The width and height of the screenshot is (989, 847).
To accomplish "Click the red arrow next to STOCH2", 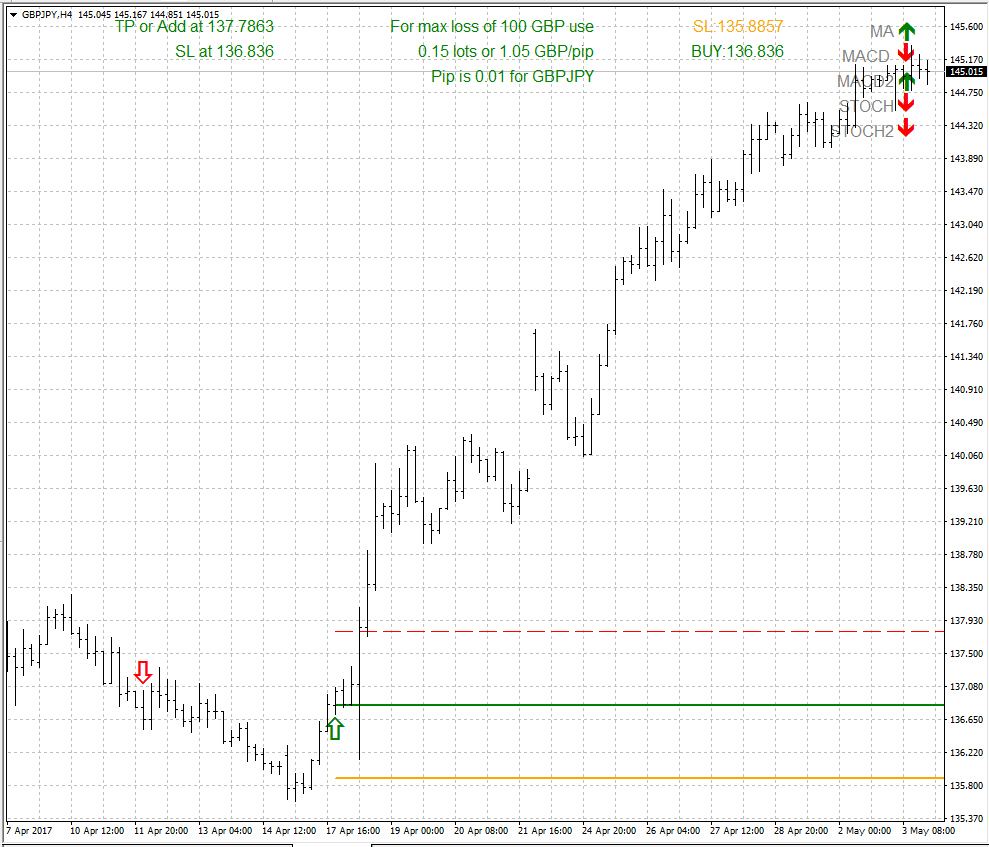I will click(x=906, y=128).
